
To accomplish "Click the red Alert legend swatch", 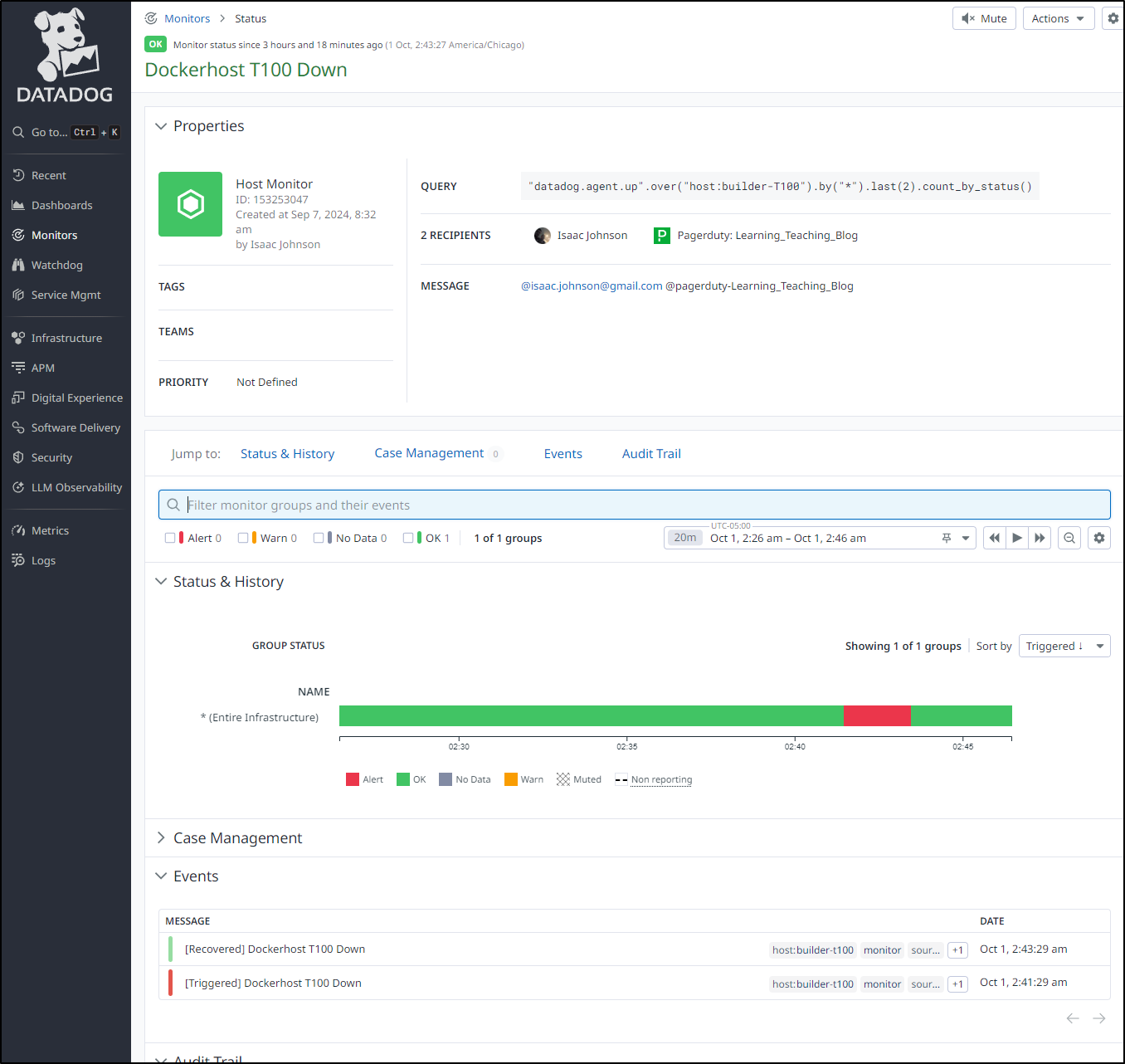I will tap(353, 779).
